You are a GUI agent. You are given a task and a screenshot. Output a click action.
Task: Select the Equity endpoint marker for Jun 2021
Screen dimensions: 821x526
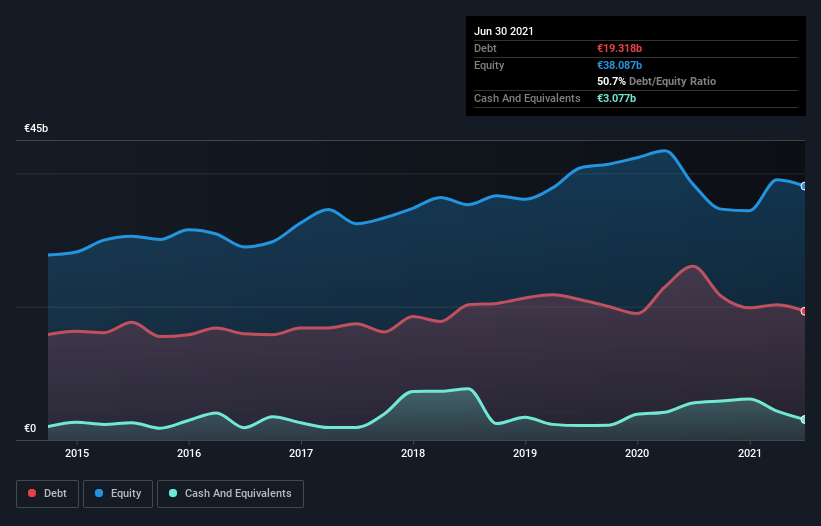(804, 186)
